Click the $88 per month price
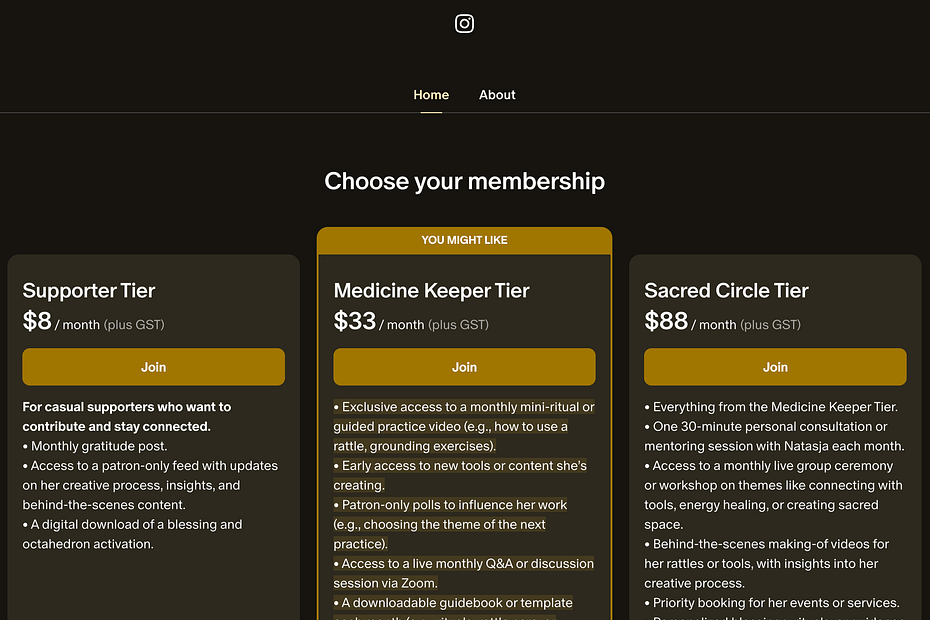930x620 pixels. 722,322
